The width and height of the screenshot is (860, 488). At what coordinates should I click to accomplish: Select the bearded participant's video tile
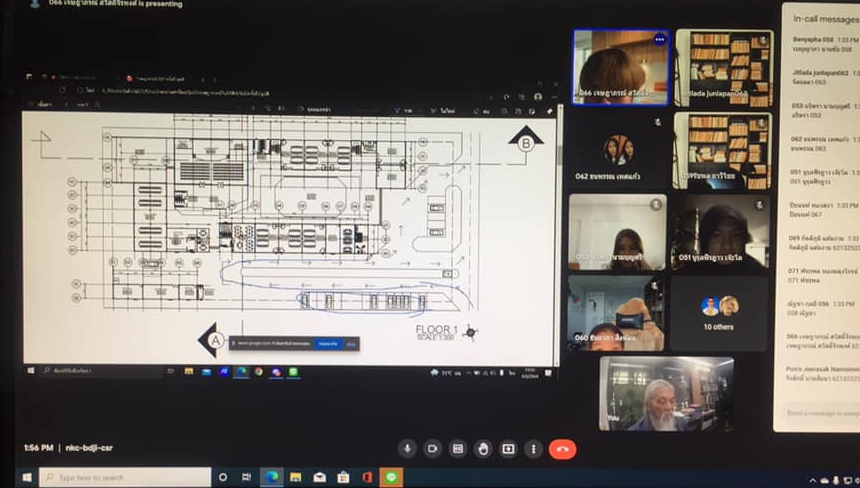tap(666, 393)
